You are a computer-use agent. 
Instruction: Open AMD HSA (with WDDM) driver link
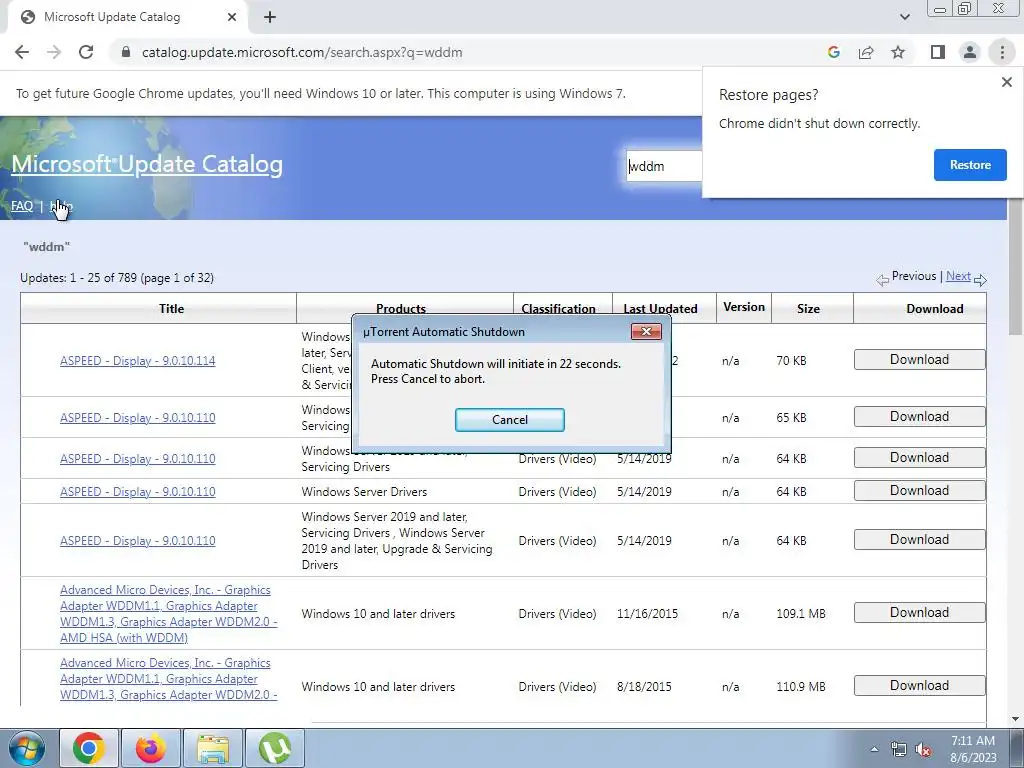(x=168, y=613)
